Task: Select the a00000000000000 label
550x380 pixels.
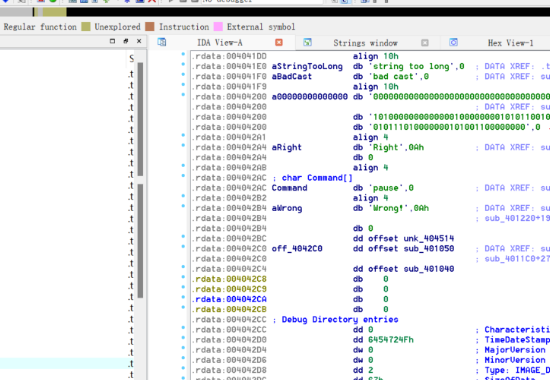Action: 310,96
